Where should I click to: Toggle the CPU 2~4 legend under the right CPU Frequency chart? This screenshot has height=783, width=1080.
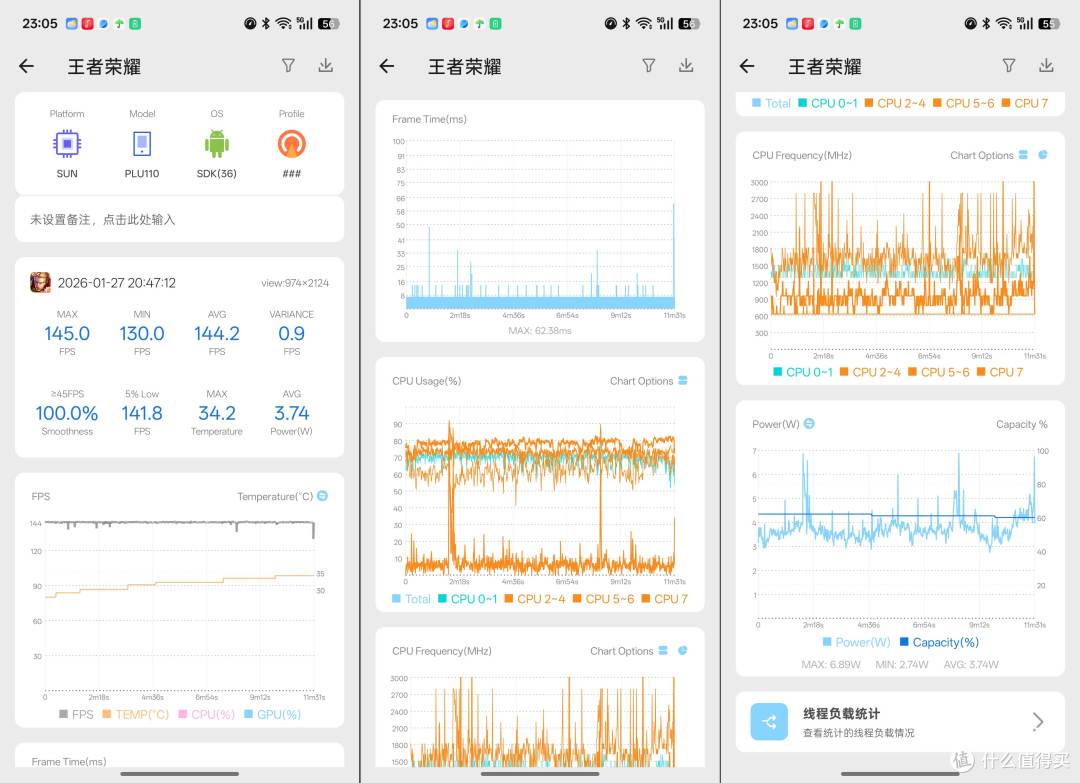point(870,372)
